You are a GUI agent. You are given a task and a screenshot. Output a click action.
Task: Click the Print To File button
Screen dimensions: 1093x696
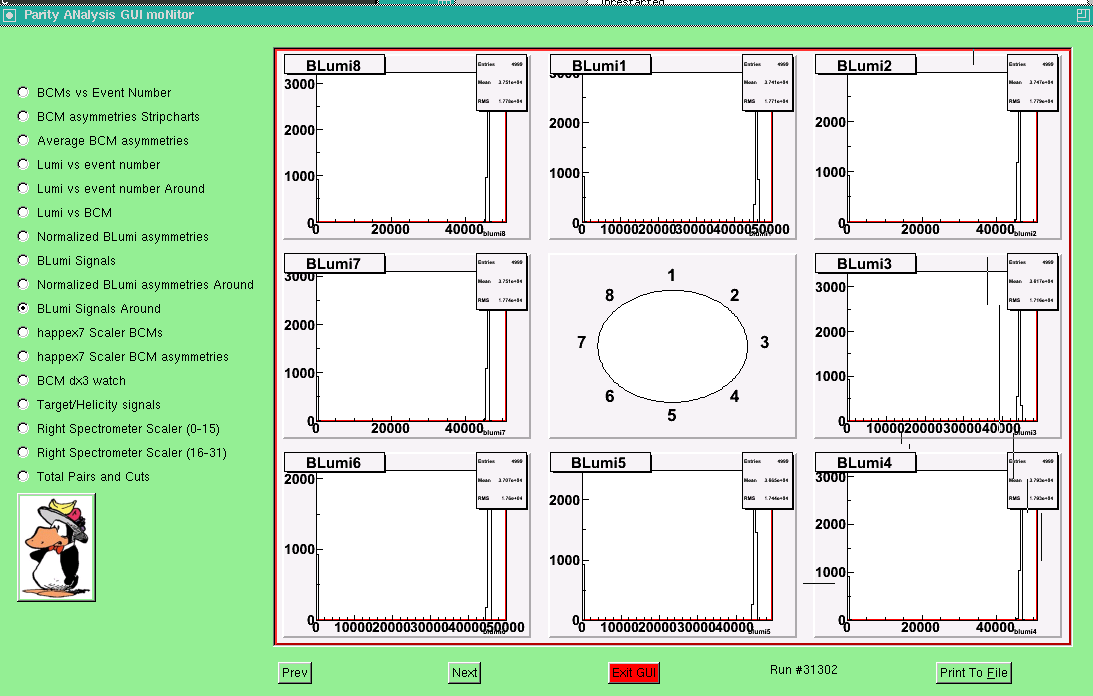(x=974, y=672)
